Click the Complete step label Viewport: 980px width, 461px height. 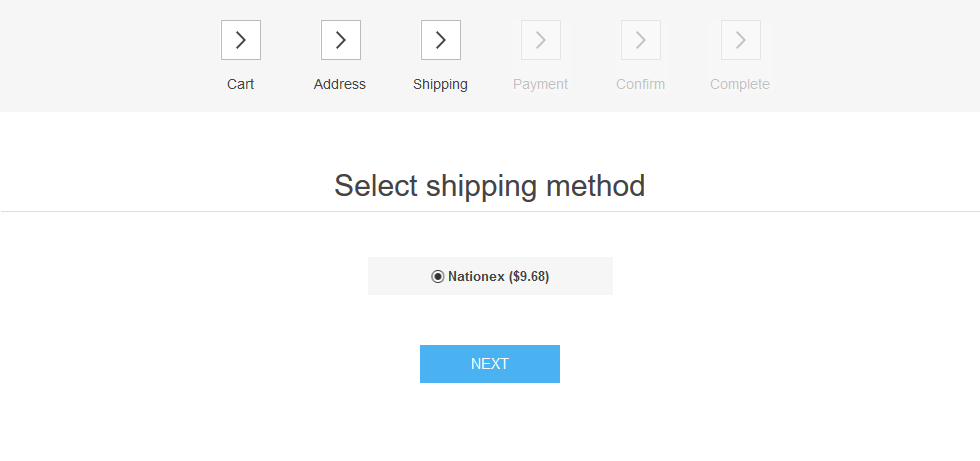click(740, 84)
